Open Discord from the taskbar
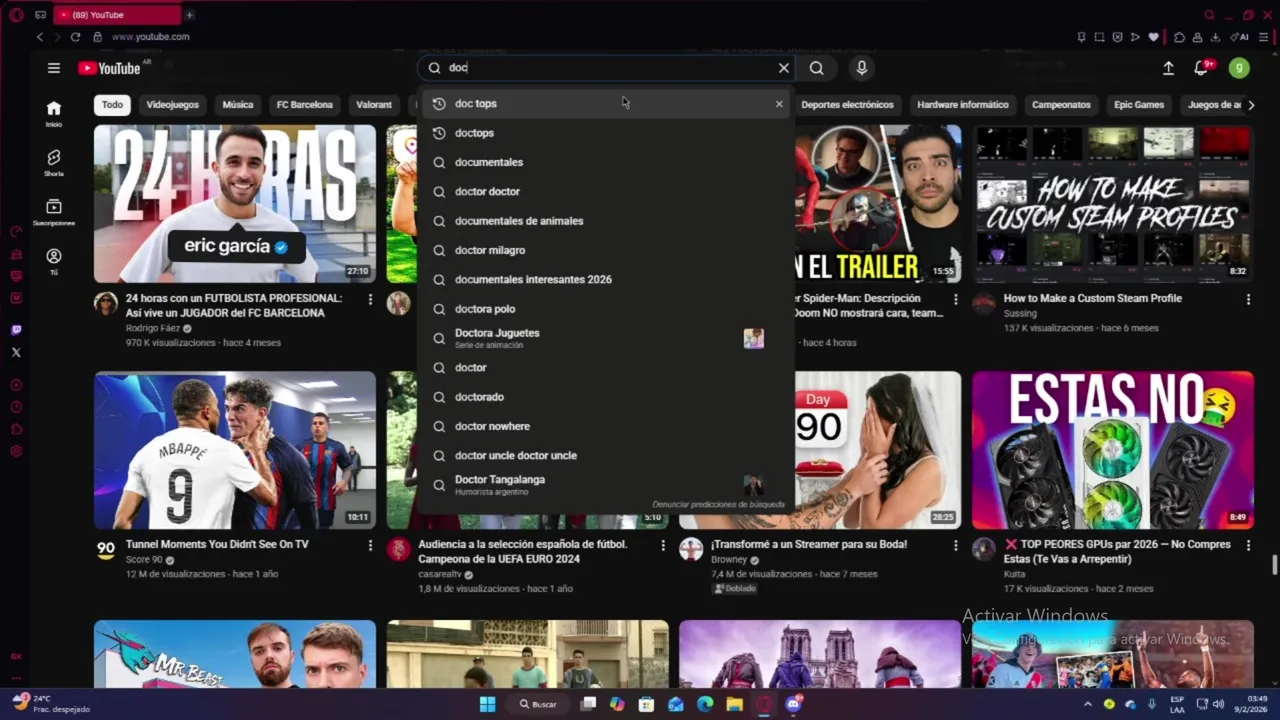Screen dimensions: 1280x720 (794, 704)
